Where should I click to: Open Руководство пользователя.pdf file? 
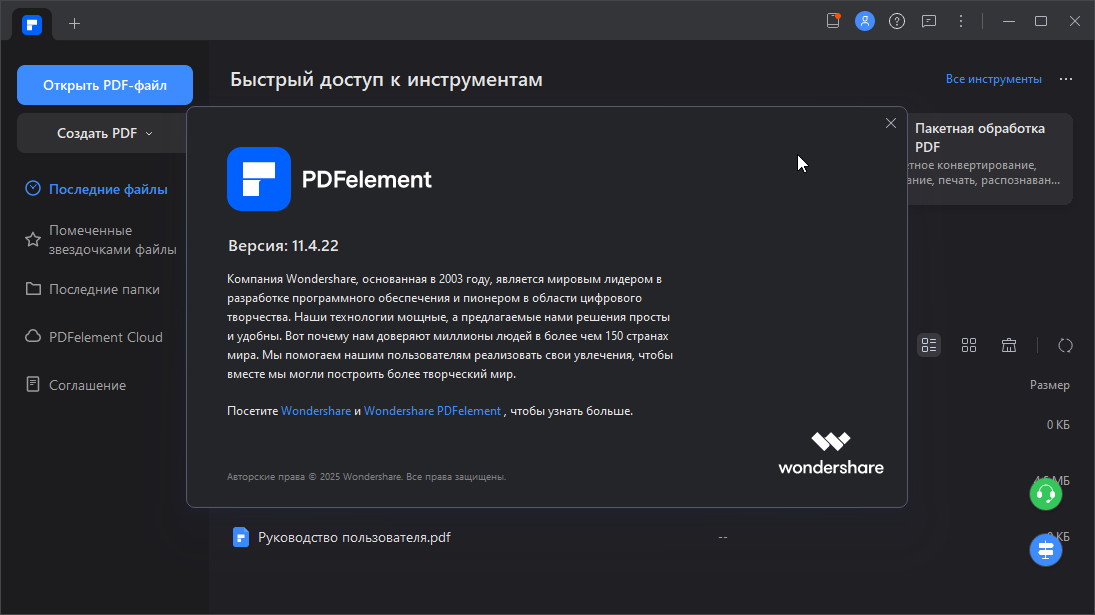click(x=354, y=538)
